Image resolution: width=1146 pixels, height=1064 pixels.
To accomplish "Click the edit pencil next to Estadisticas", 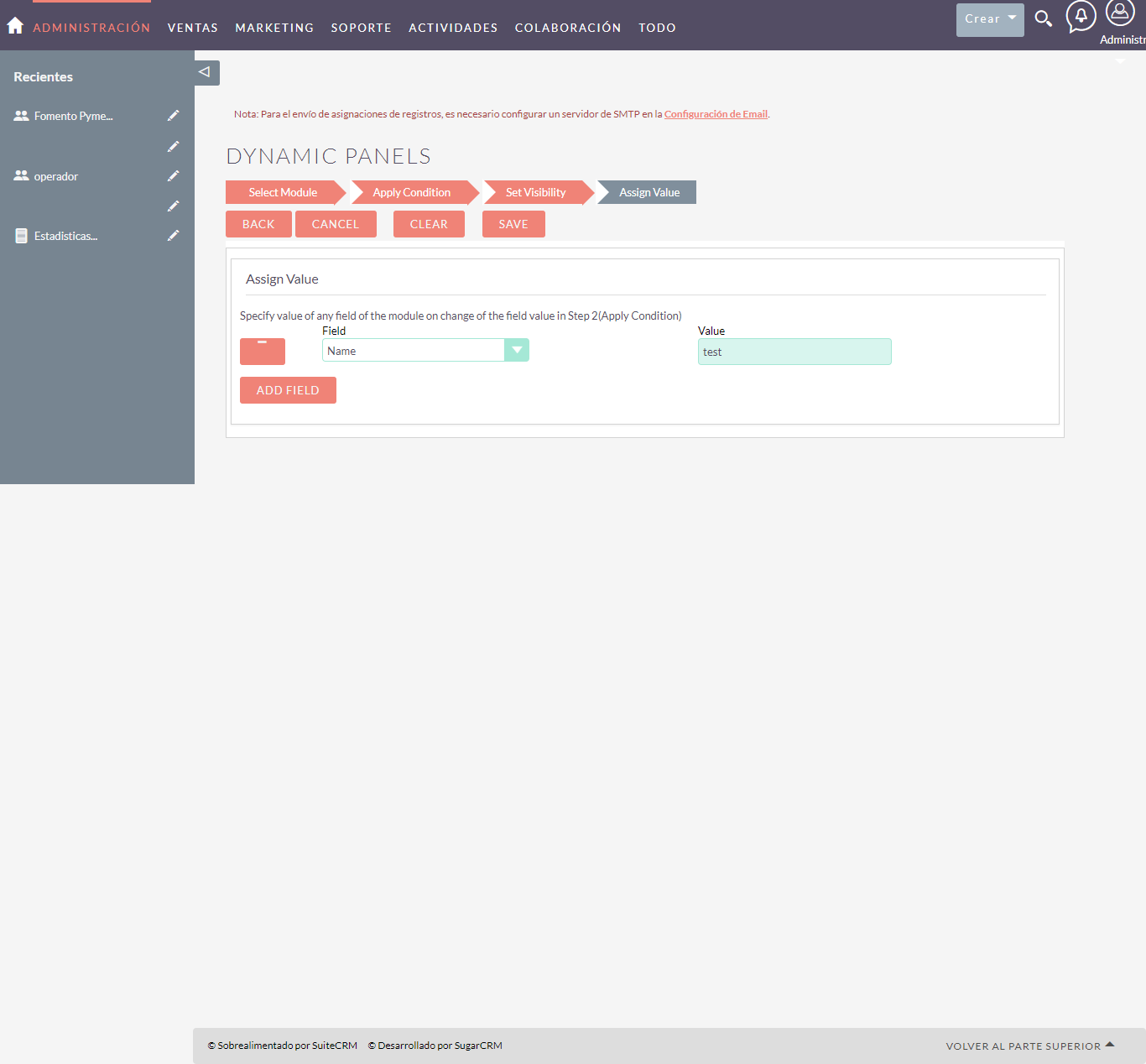I will coord(173,236).
